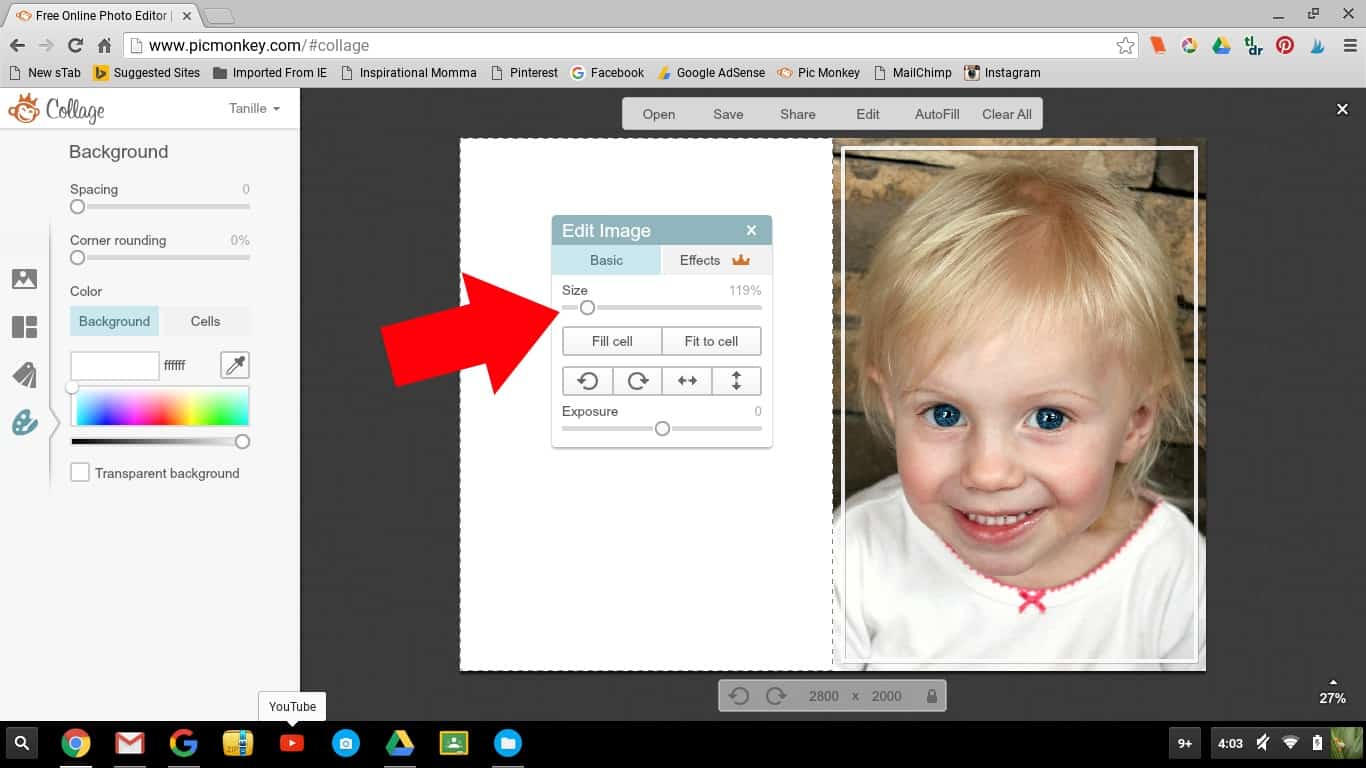
Task: Enable Transparent background checkbox
Action: (x=80, y=473)
